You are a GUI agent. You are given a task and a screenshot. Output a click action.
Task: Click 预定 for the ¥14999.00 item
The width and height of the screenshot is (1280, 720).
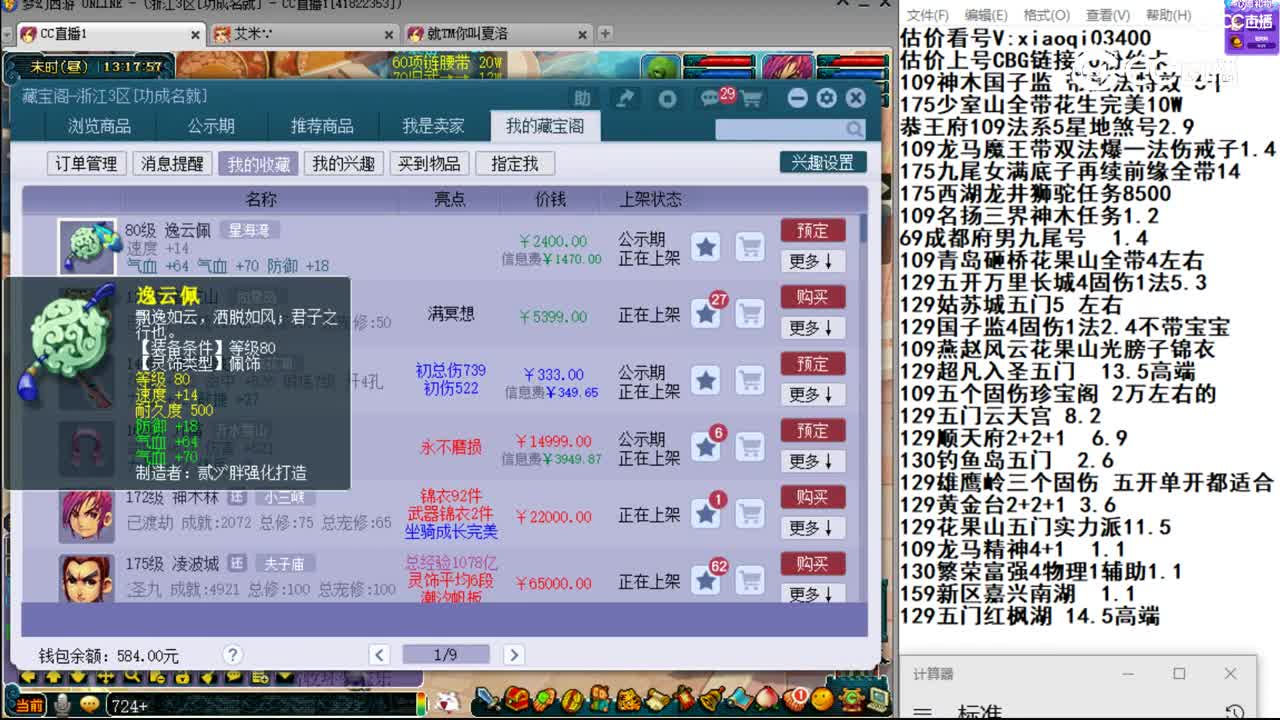coord(813,431)
